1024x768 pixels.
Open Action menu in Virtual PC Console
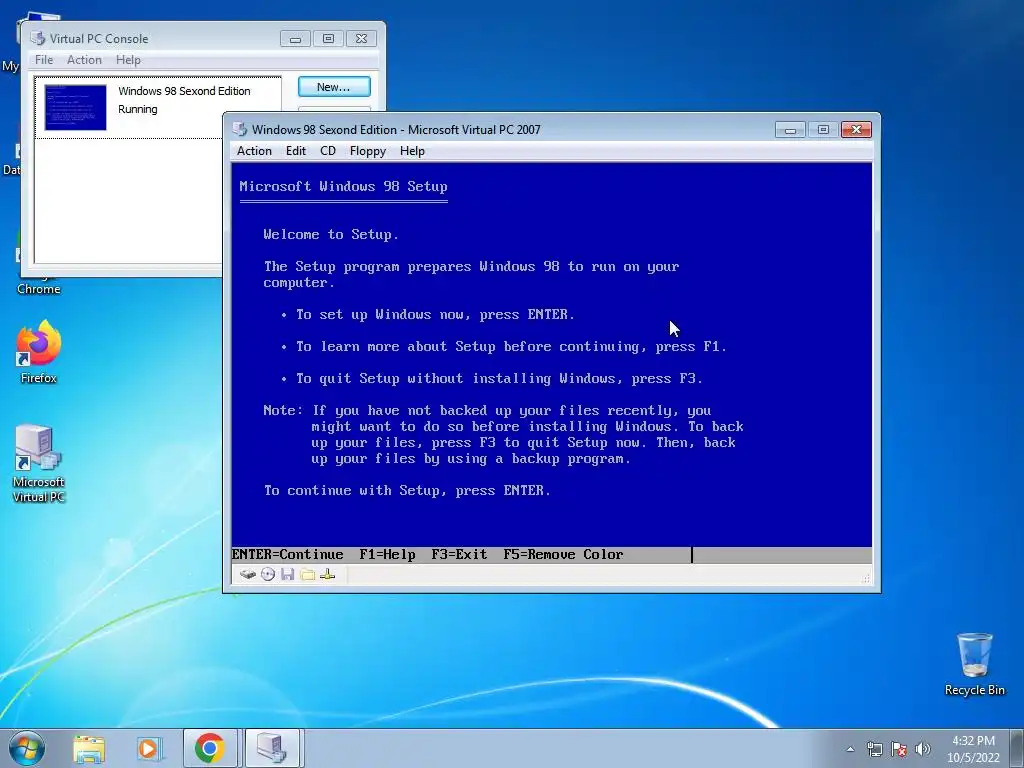(x=84, y=59)
